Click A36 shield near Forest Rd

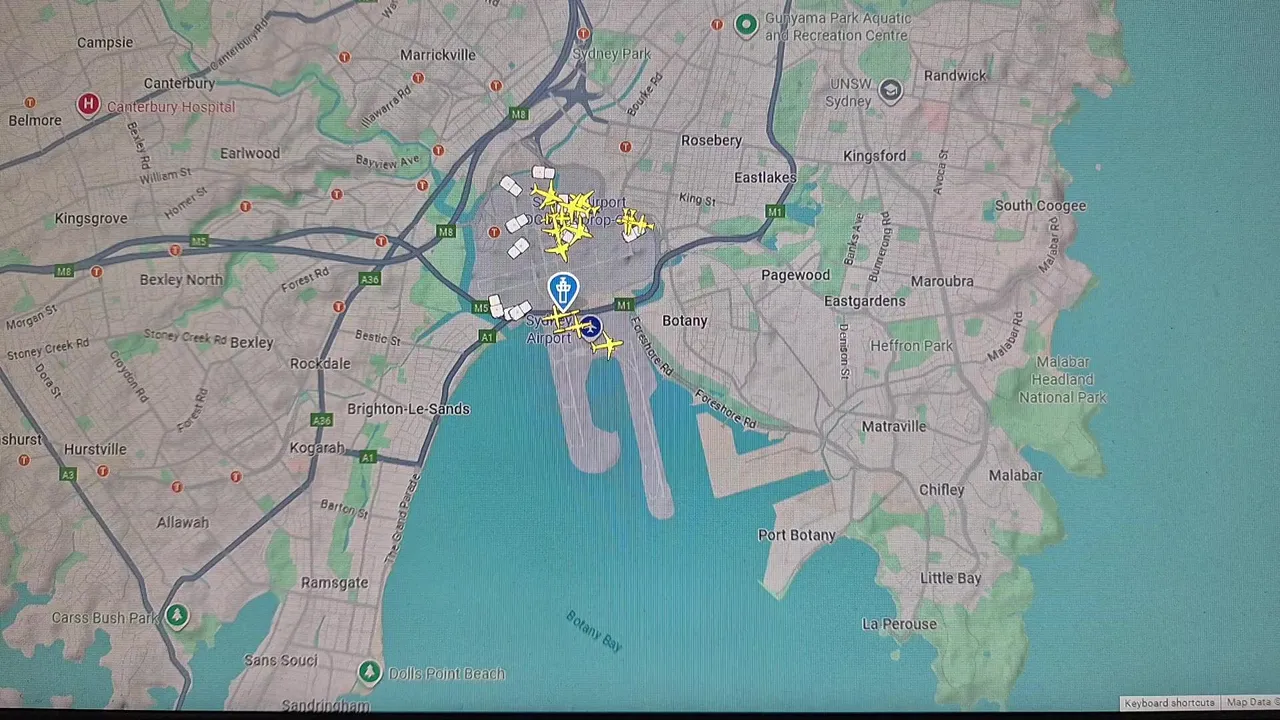pyautogui.click(x=371, y=279)
